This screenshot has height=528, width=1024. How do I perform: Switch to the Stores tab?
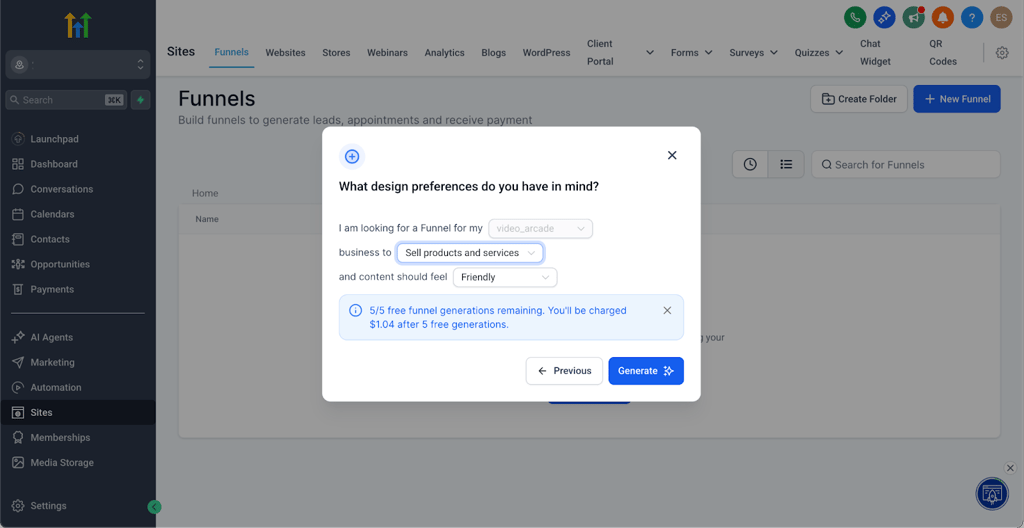(x=336, y=53)
